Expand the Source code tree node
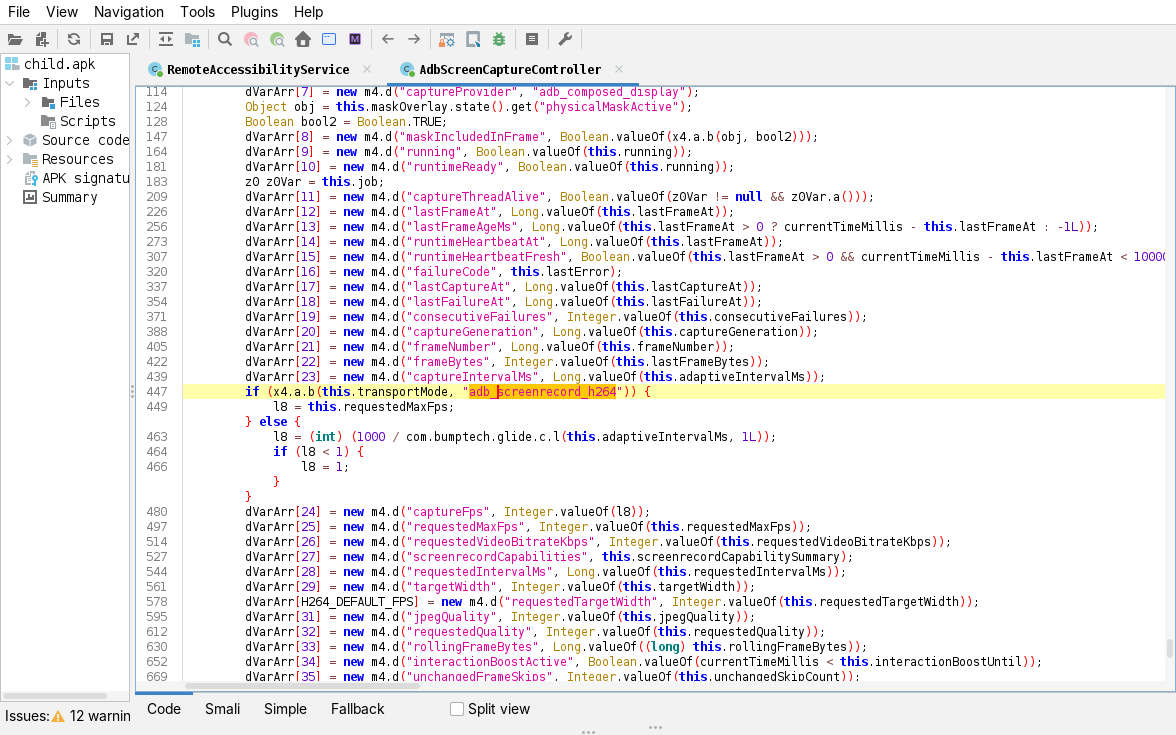This screenshot has height=735, width=1176. [10, 140]
